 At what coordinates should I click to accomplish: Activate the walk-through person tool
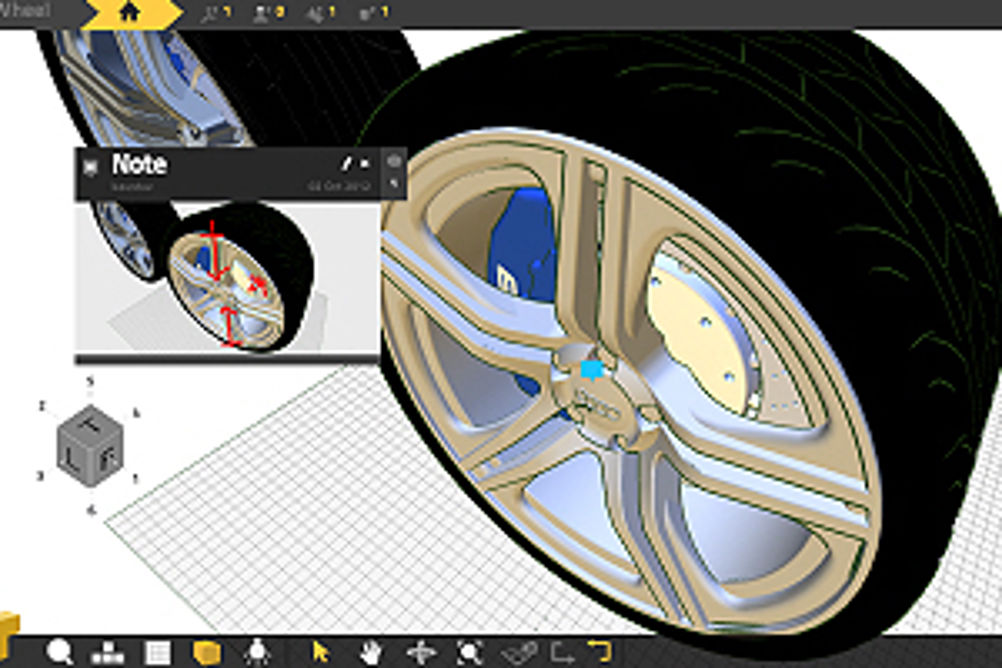coord(257,653)
